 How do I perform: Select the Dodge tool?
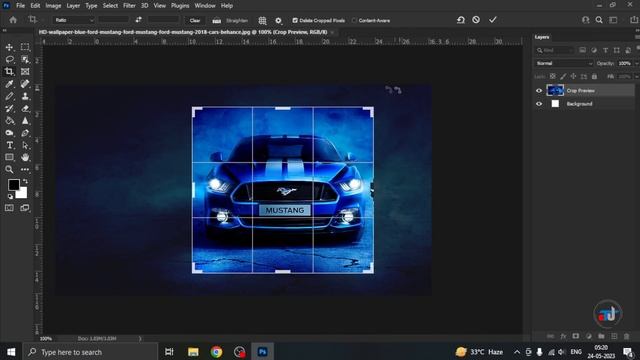(9, 133)
